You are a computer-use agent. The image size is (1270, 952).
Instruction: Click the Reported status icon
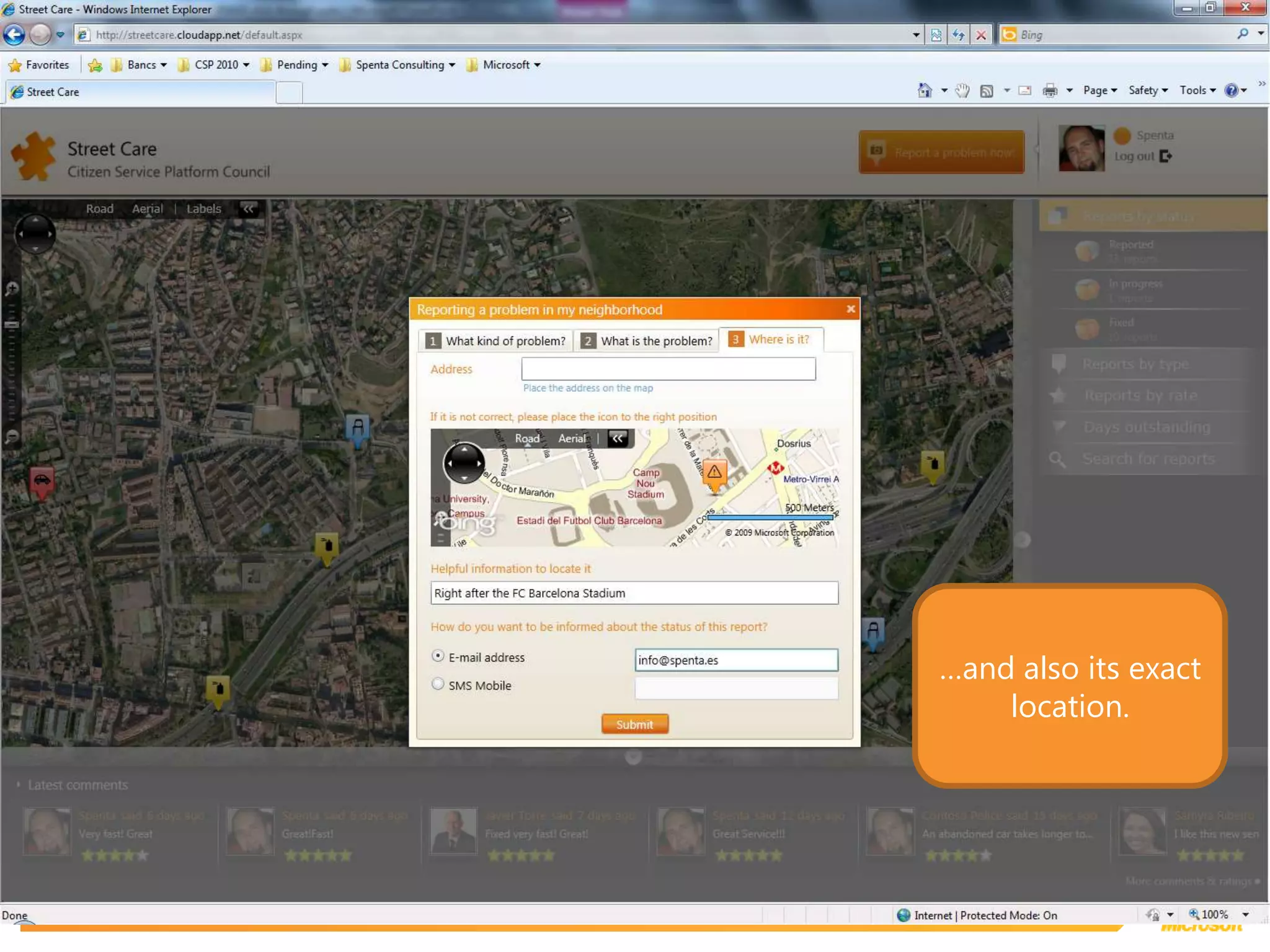[1086, 251]
